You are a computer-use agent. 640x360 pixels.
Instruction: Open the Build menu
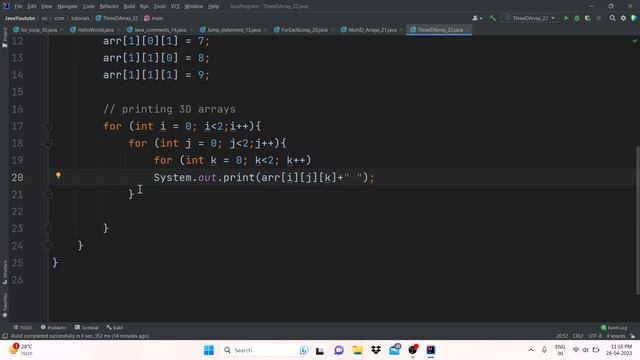pos(129,6)
